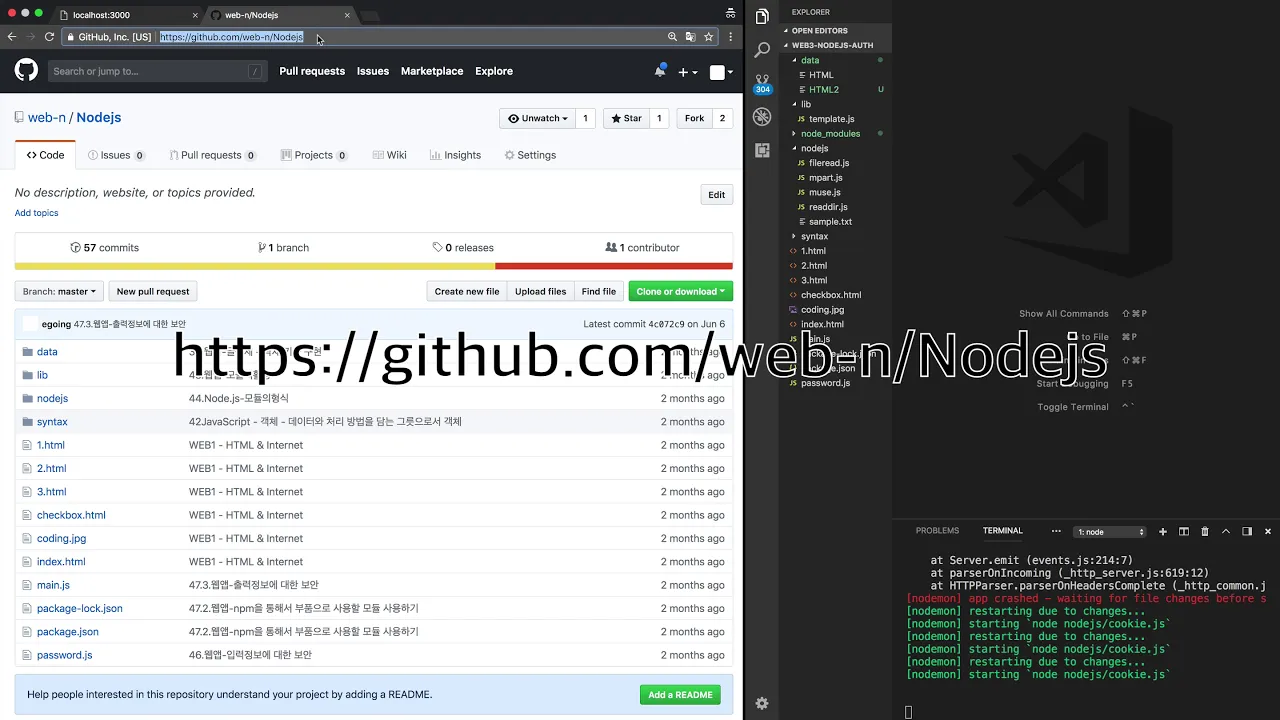The image size is (1280, 720).
Task: Split the terminal panel
Action: [x=1183, y=531]
